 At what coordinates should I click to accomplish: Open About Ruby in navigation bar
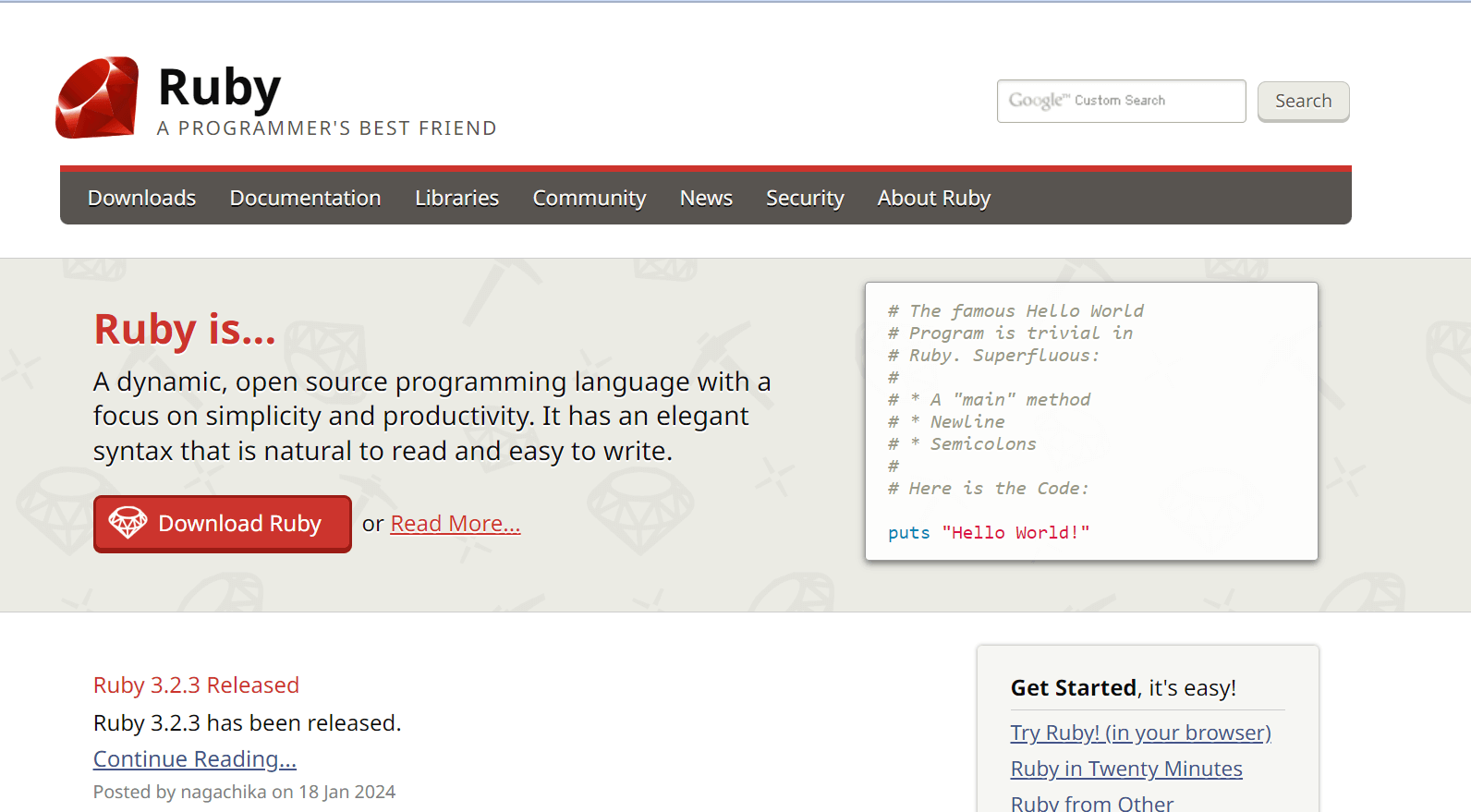pyautogui.click(x=933, y=198)
